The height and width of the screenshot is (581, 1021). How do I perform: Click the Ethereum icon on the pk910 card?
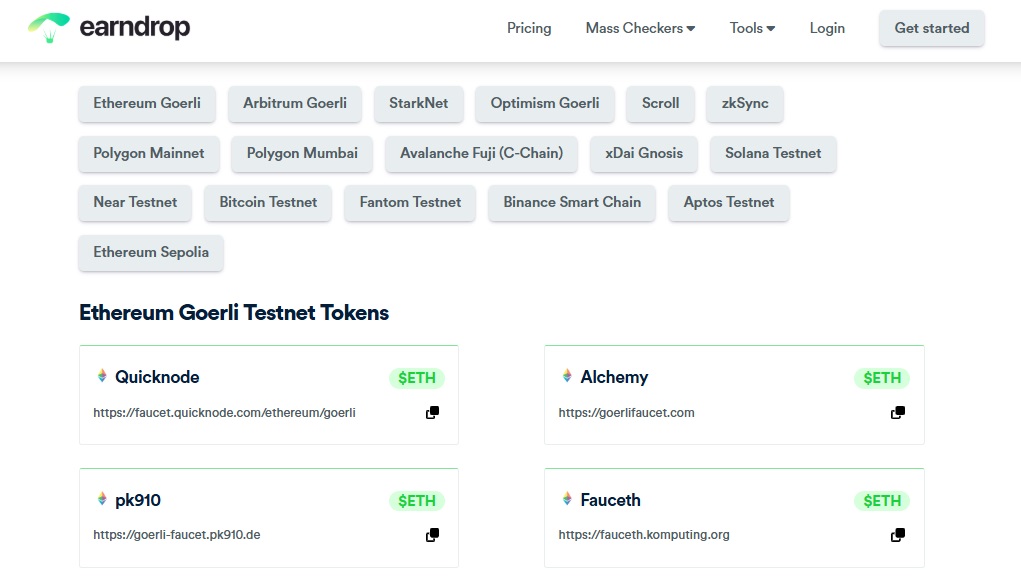coord(101,500)
